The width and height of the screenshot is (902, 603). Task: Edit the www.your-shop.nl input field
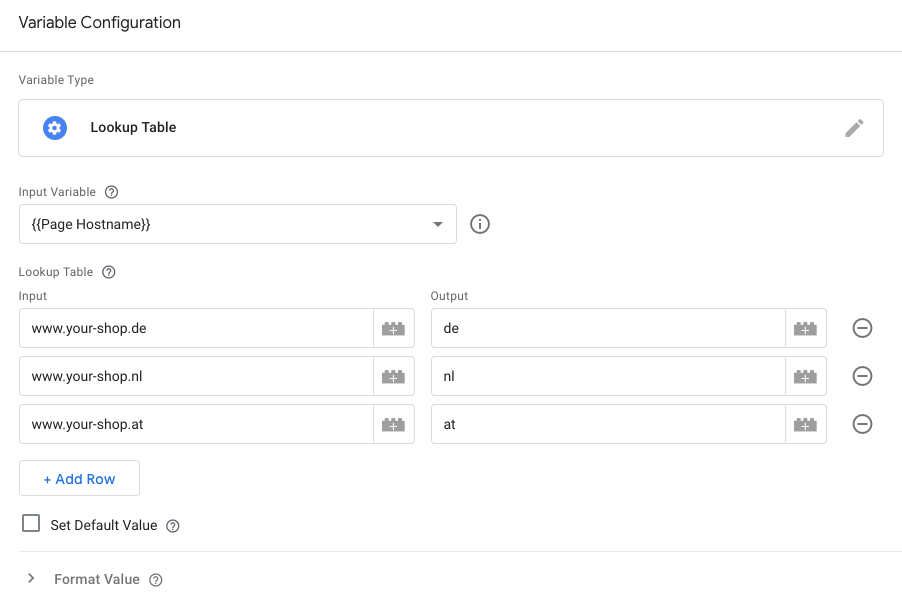click(196, 376)
